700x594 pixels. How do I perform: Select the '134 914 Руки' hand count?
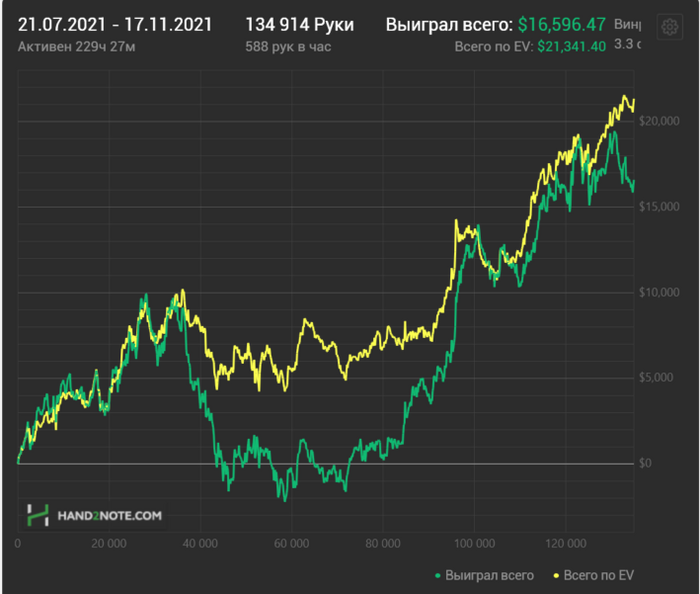tap(300, 25)
